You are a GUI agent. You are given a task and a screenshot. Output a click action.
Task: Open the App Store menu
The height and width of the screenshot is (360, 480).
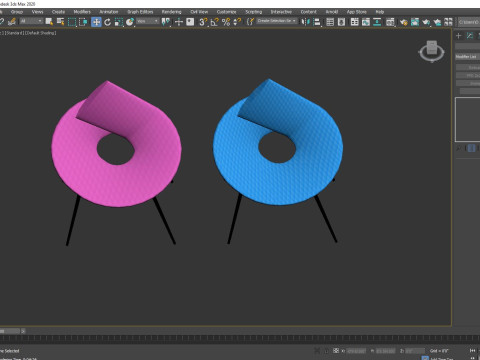pos(356,12)
